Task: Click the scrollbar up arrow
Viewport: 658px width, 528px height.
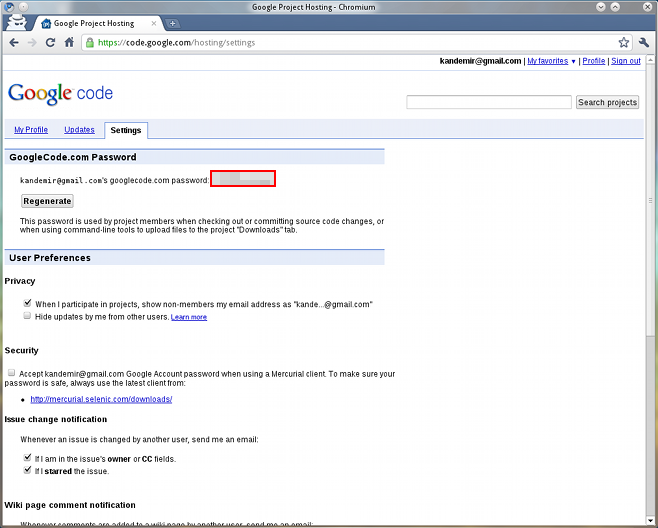Action: point(650,60)
